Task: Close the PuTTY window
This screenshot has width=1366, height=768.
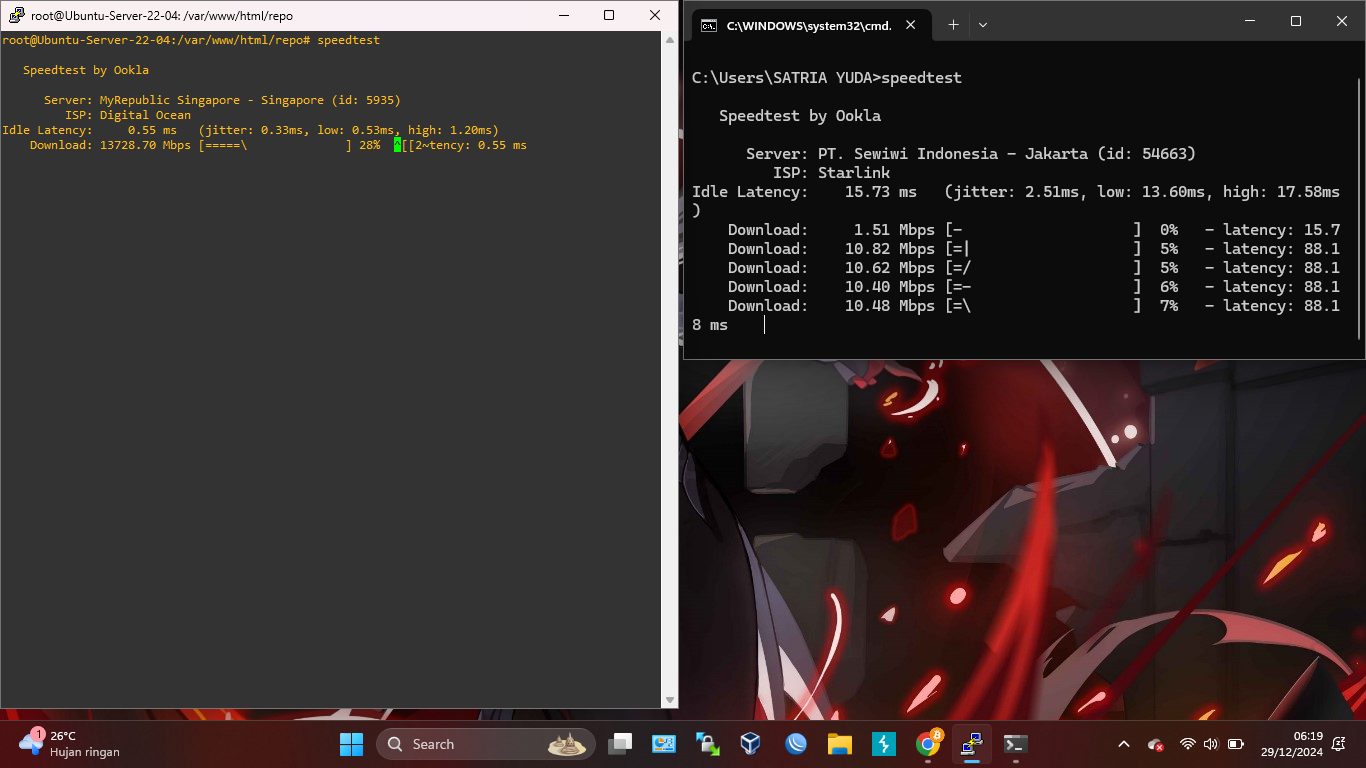Action: click(655, 15)
